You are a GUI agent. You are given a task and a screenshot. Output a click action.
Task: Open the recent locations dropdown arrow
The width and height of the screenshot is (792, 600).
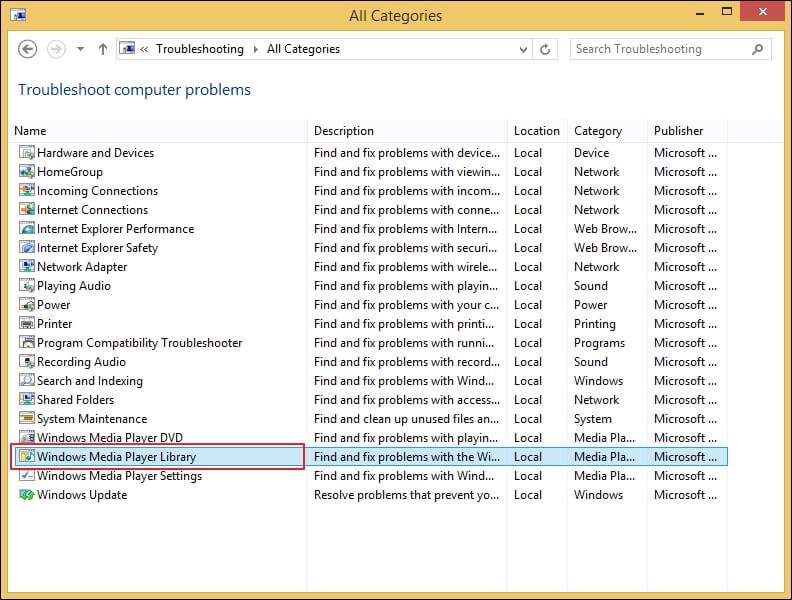(x=80, y=49)
